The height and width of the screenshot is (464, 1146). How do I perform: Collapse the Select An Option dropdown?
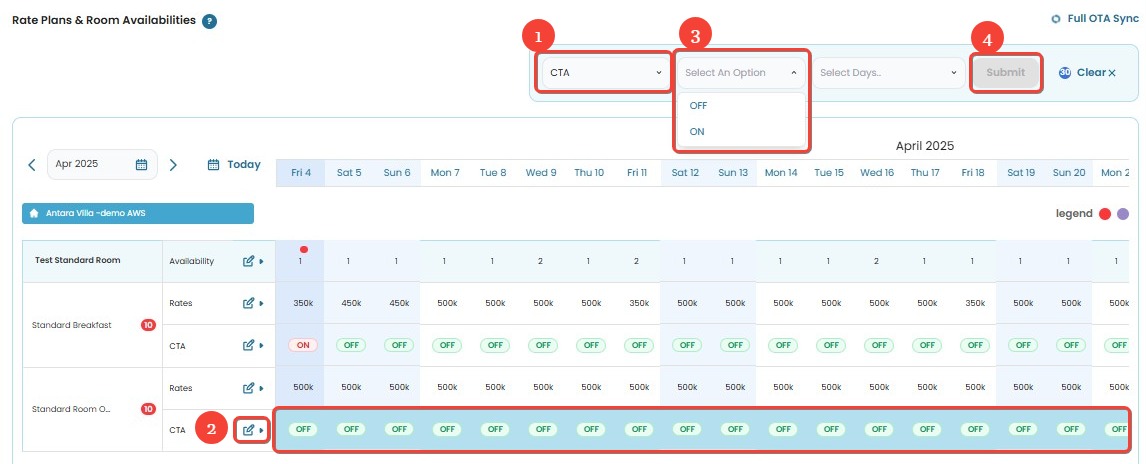[741, 72]
